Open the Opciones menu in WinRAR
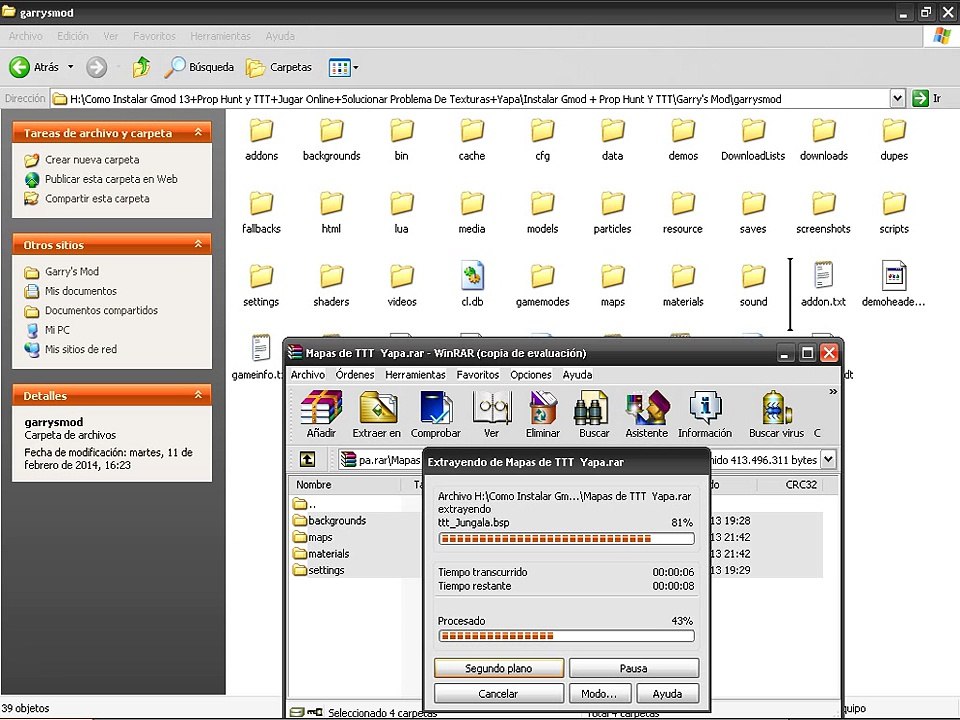960x720 pixels. click(531, 375)
